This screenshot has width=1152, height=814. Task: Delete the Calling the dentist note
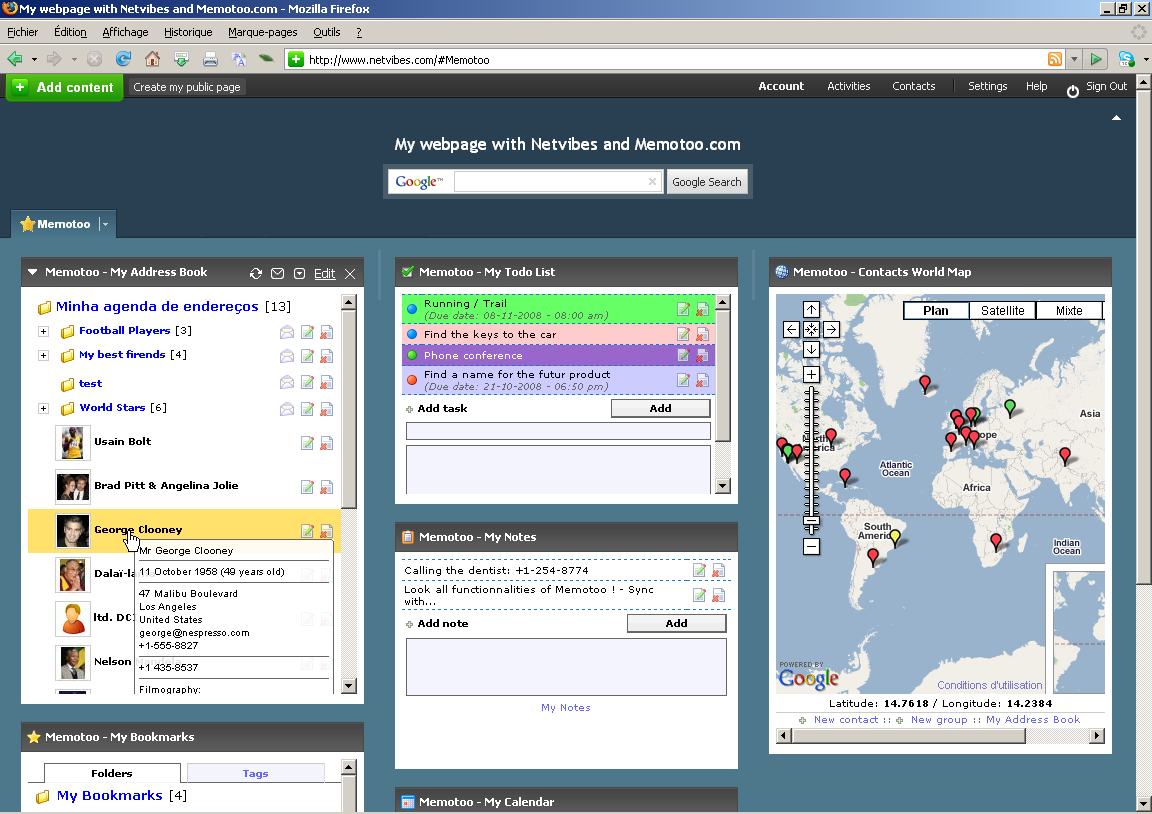719,570
